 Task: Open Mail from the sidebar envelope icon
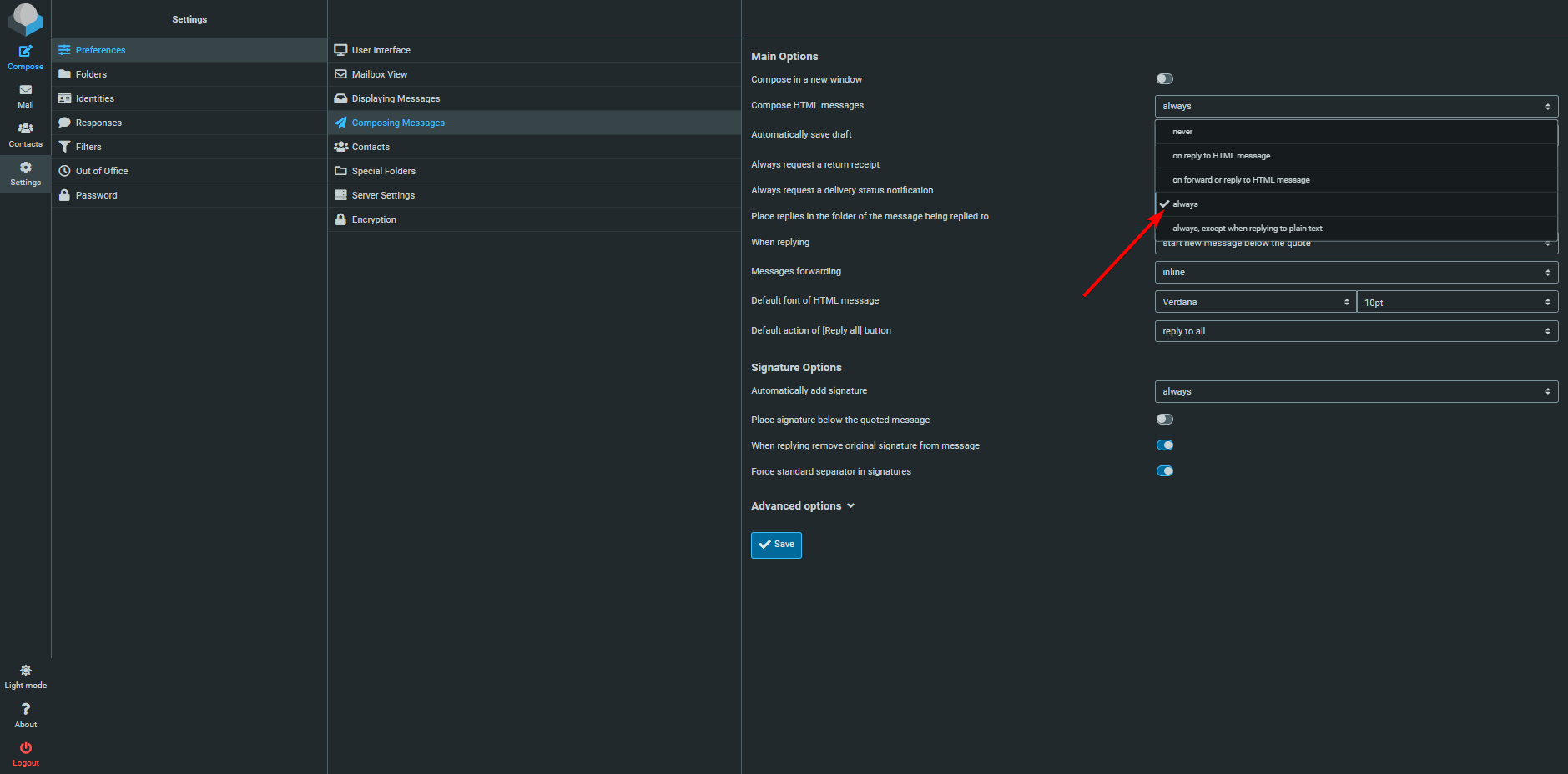pyautogui.click(x=26, y=90)
